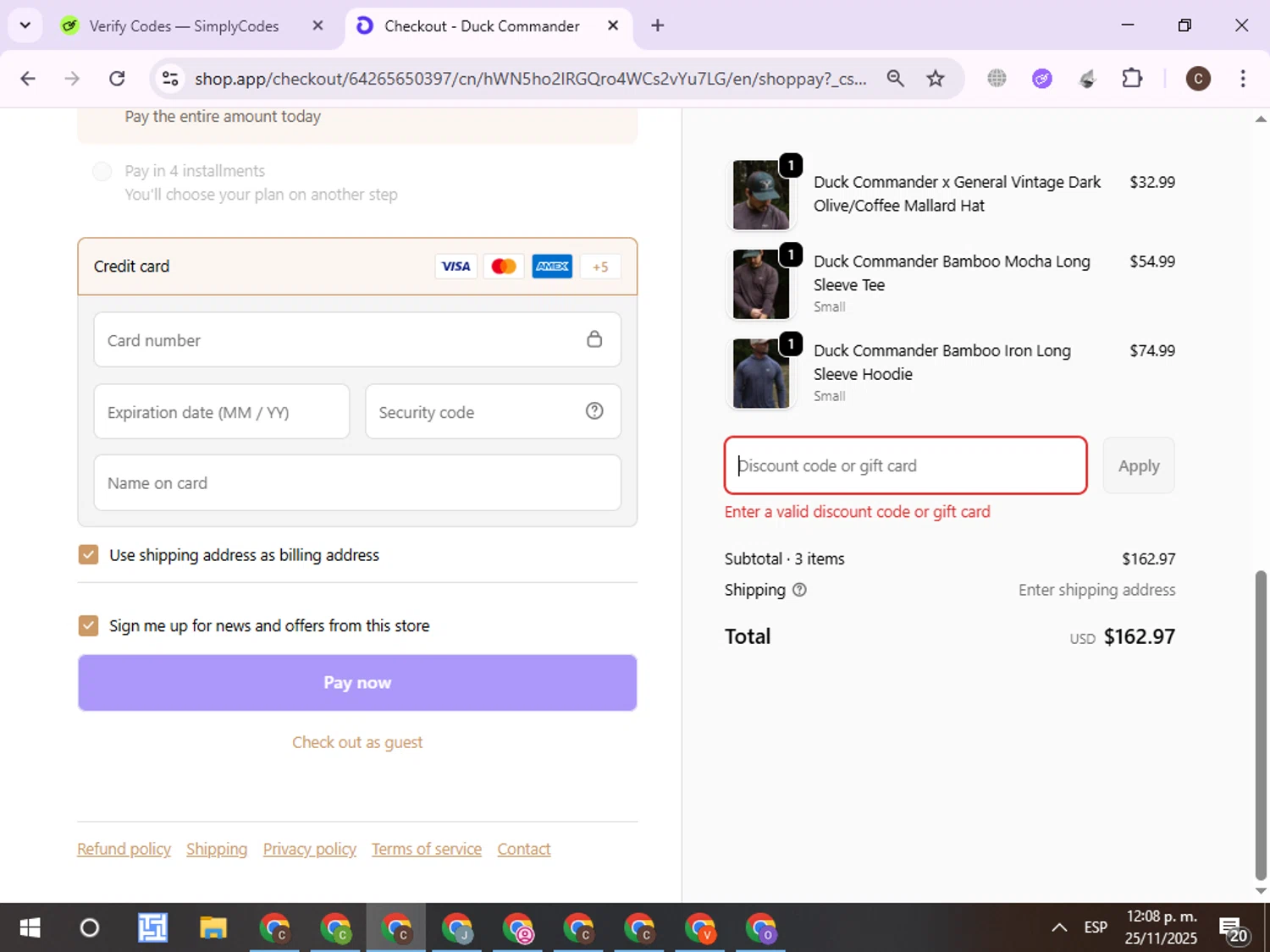Viewport: 1270px width, 952px height.
Task: Open the Contact link
Action: [524, 849]
